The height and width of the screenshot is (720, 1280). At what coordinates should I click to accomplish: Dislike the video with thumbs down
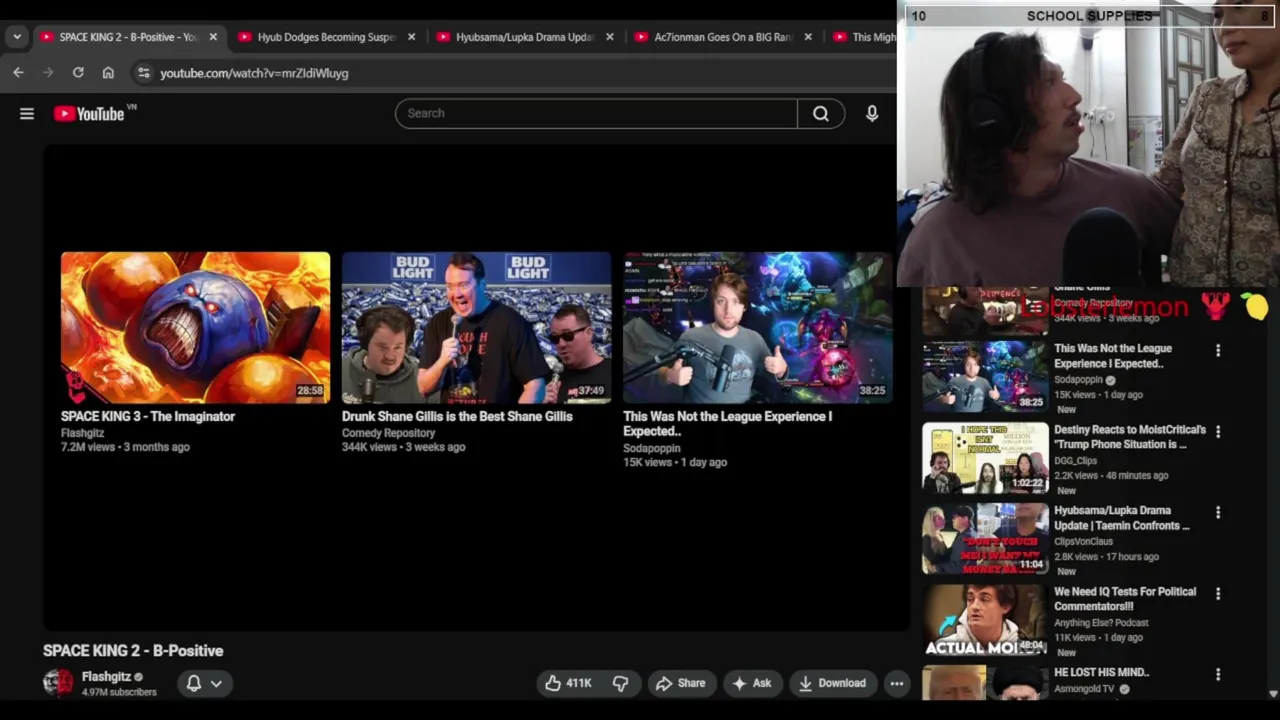(620, 683)
